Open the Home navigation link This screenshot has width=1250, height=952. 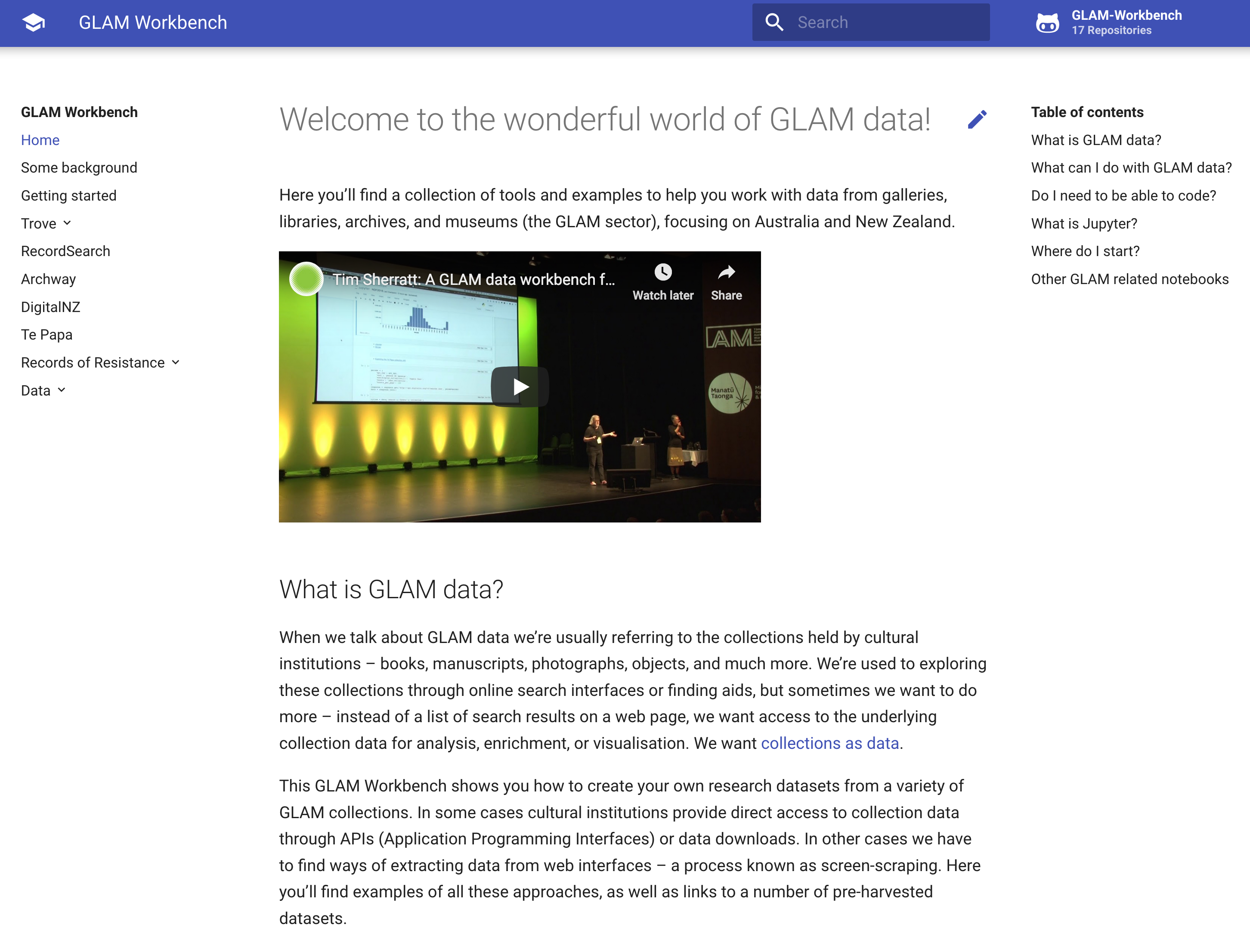(x=40, y=140)
